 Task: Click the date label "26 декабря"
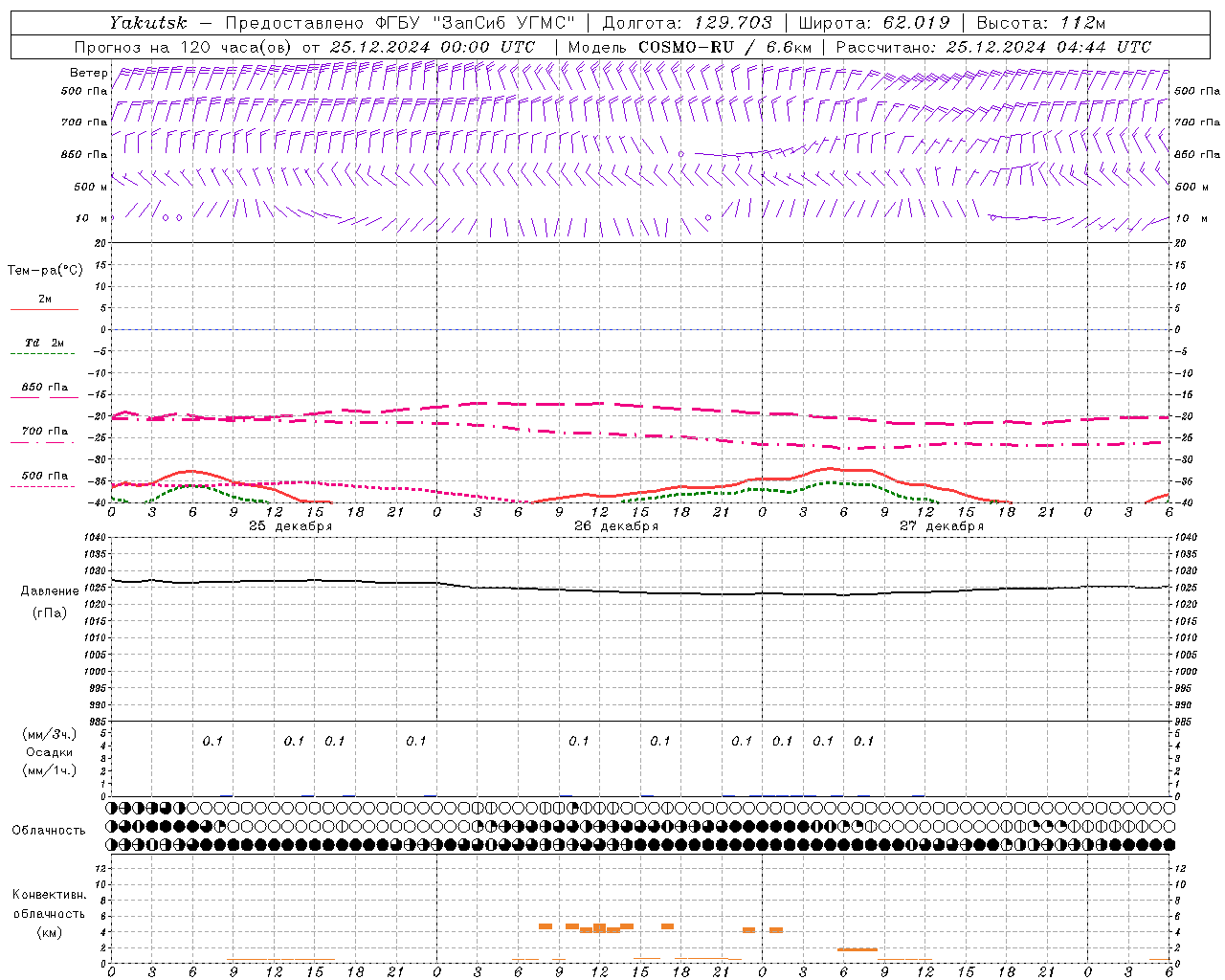pyautogui.click(x=616, y=526)
